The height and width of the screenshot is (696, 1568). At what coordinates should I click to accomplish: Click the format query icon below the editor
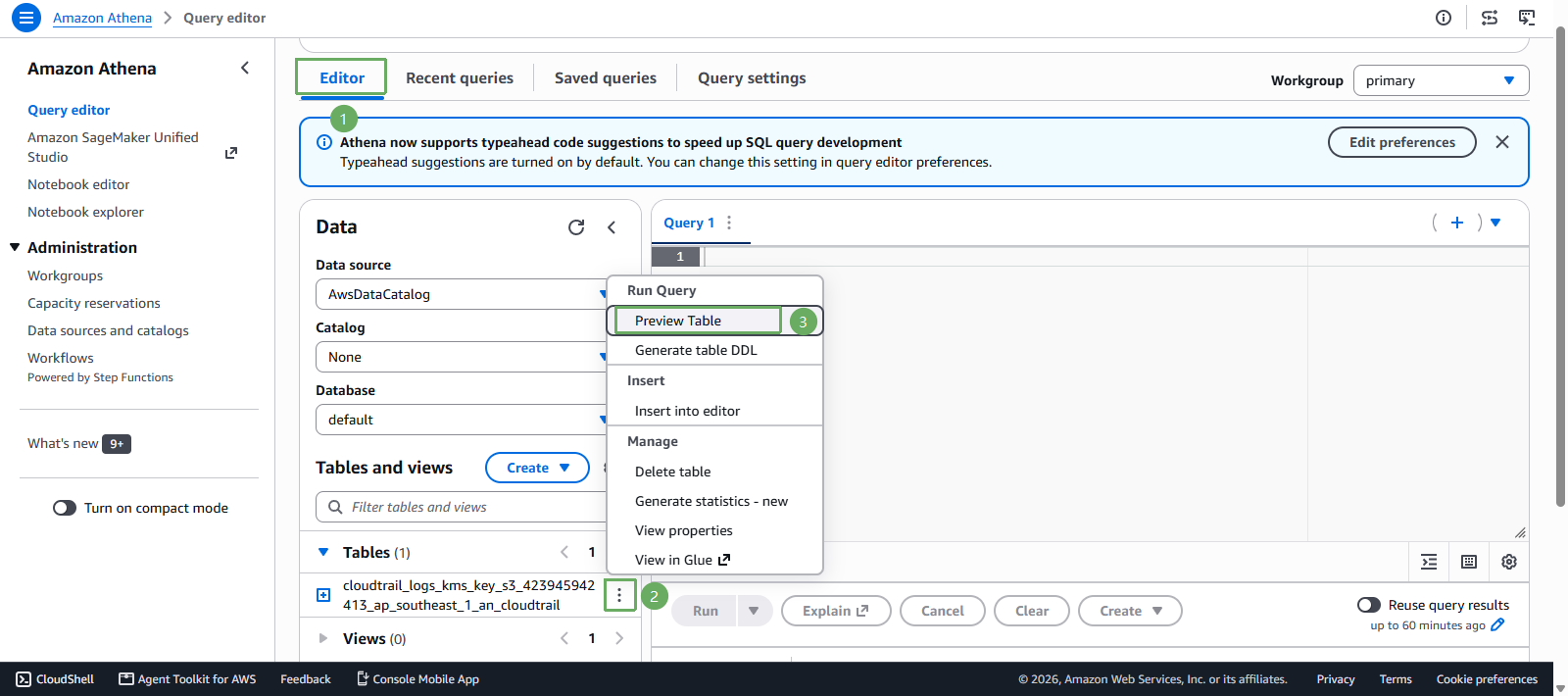tap(1429, 562)
